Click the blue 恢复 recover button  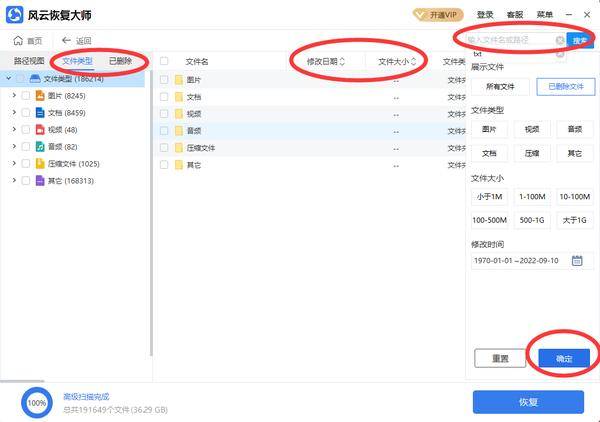527,401
